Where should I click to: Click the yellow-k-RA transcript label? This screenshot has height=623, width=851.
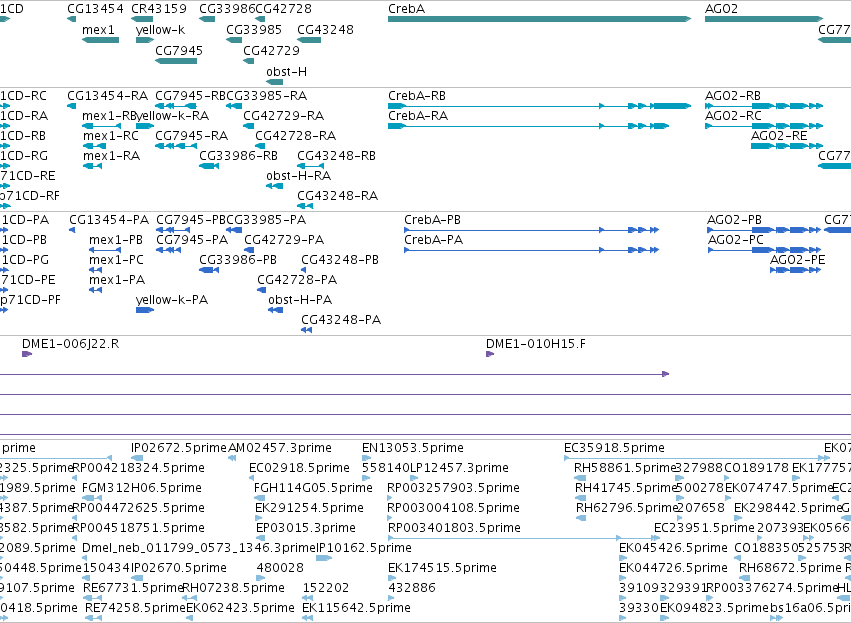click(x=173, y=116)
